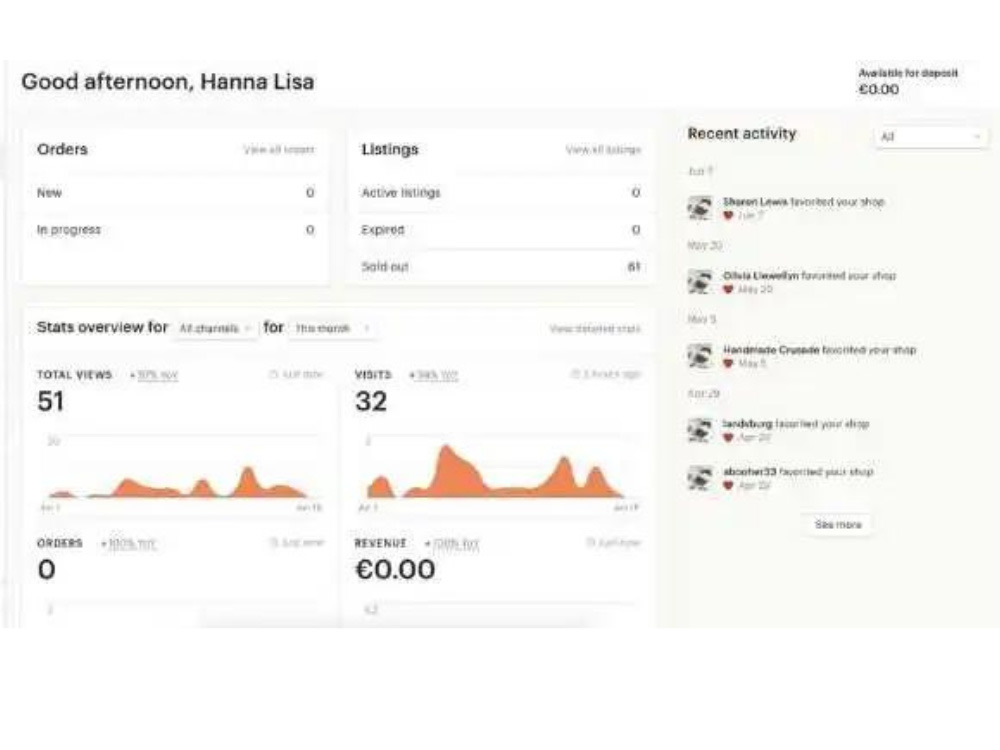Open abooher33's profile name link
This screenshot has width=1000, height=750.
click(749, 471)
